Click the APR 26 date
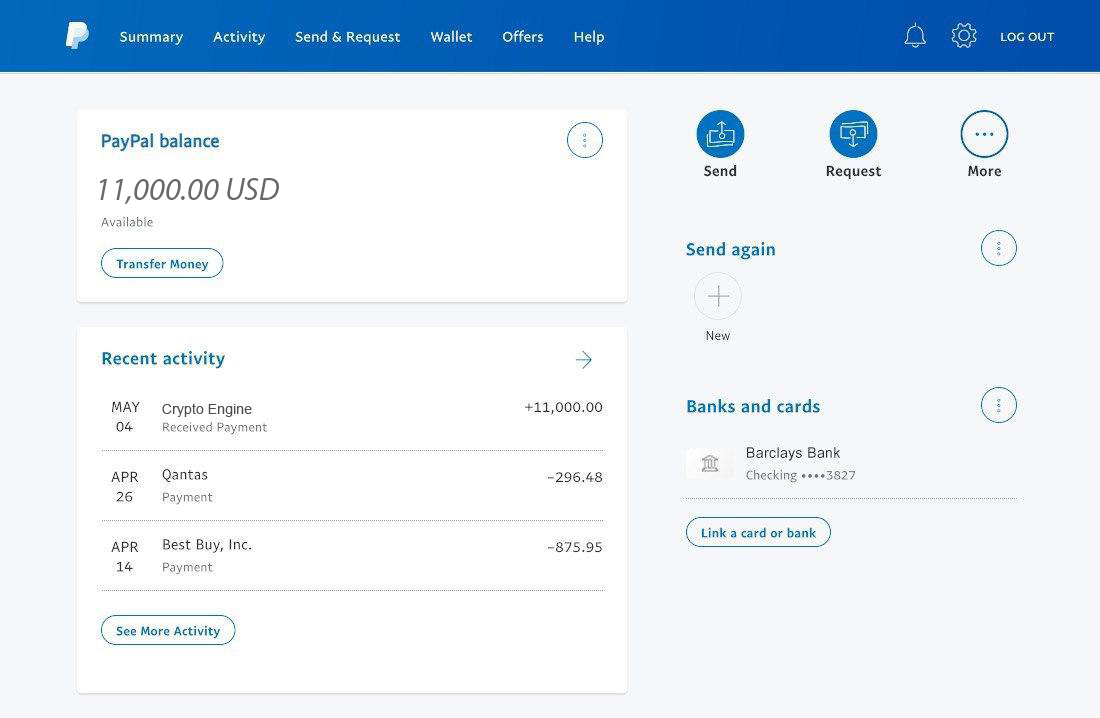The width and height of the screenshot is (1100, 718). [x=125, y=486]
